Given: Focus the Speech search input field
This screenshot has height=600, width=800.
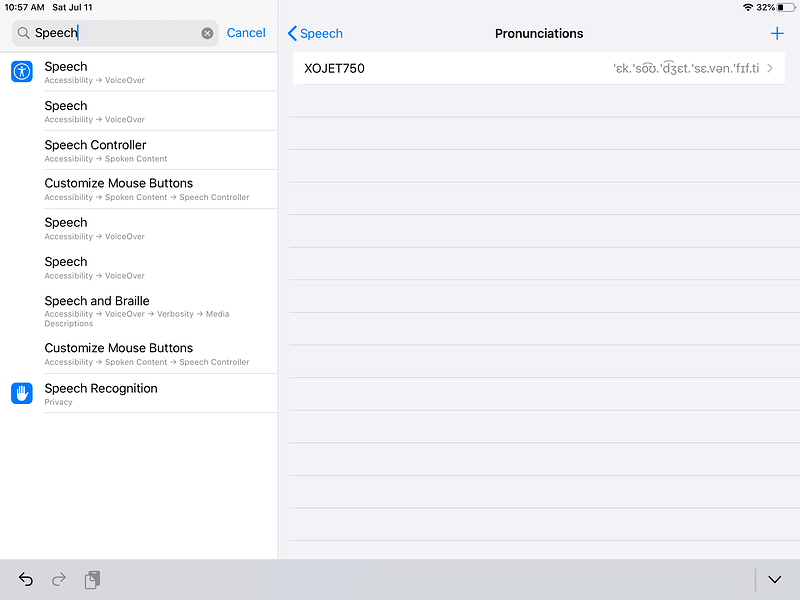Looking at the screenshot, I should pos(115,33).
